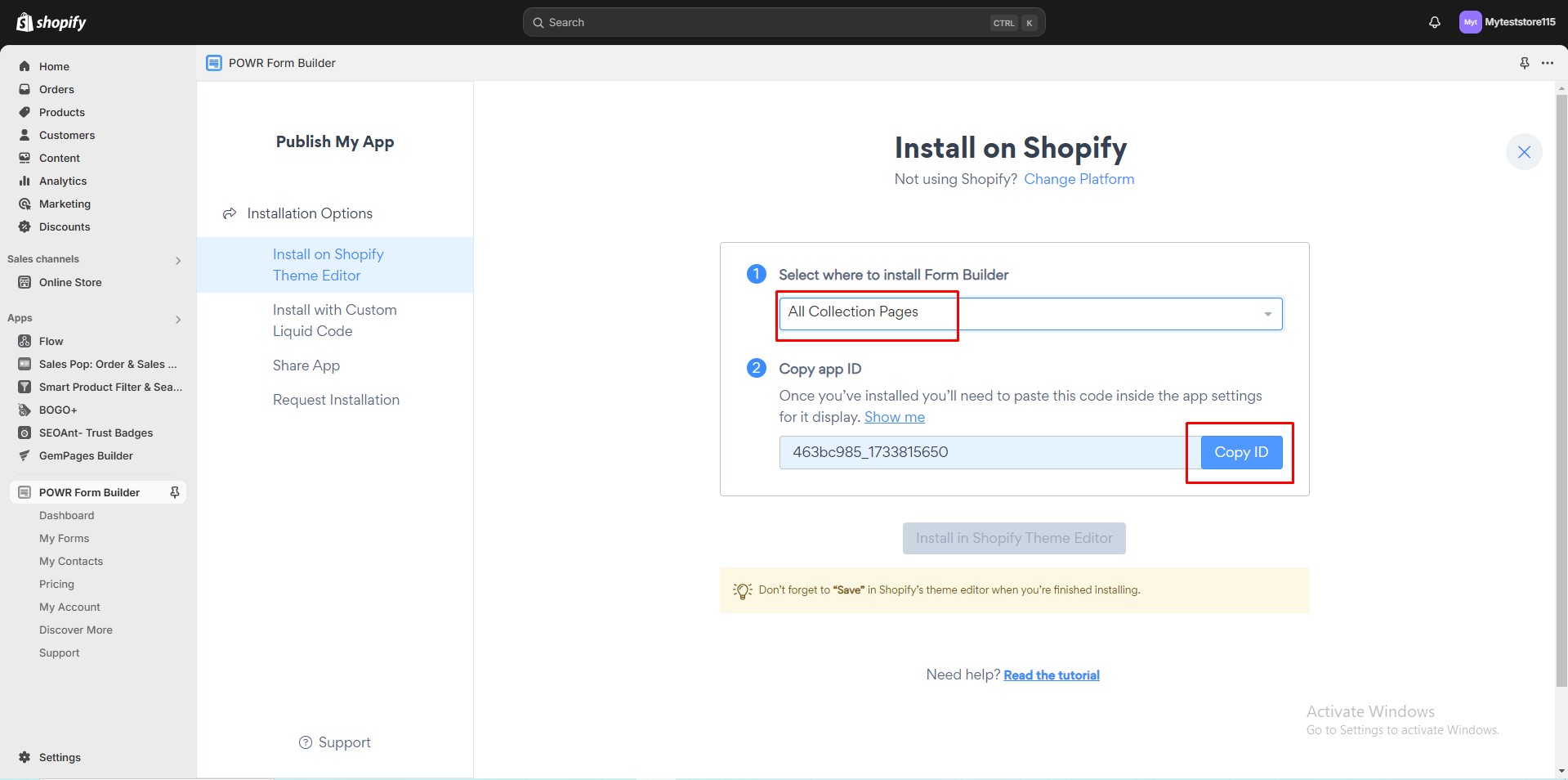Click the pin icon beside POWR Form Builder
The height and width of the screenshot is (780, 1568).
(174, 492)
